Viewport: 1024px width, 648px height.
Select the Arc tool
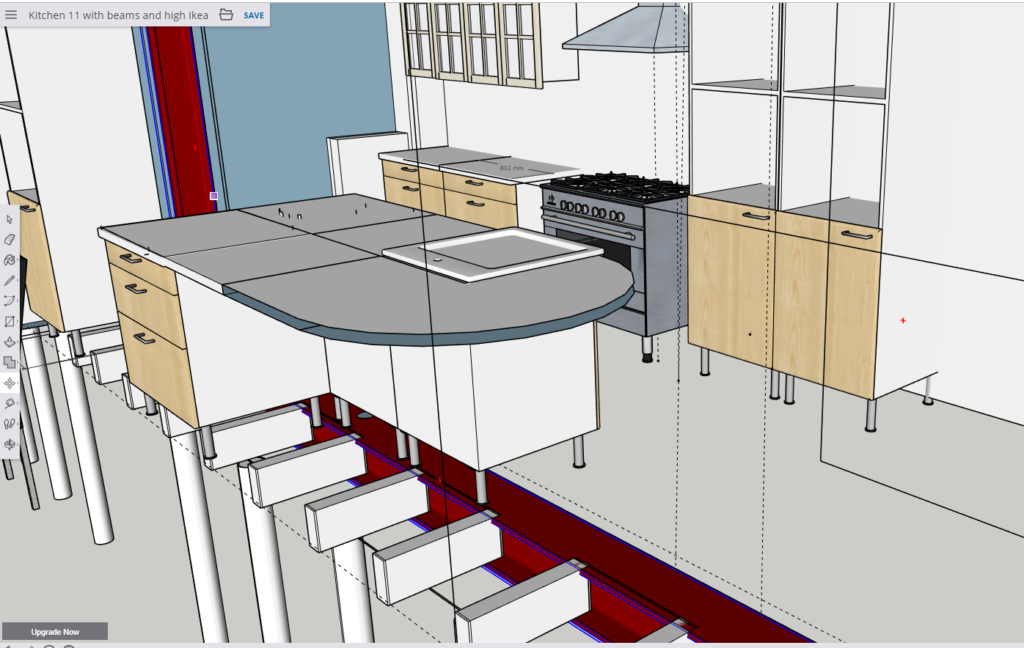click(10, 301)
